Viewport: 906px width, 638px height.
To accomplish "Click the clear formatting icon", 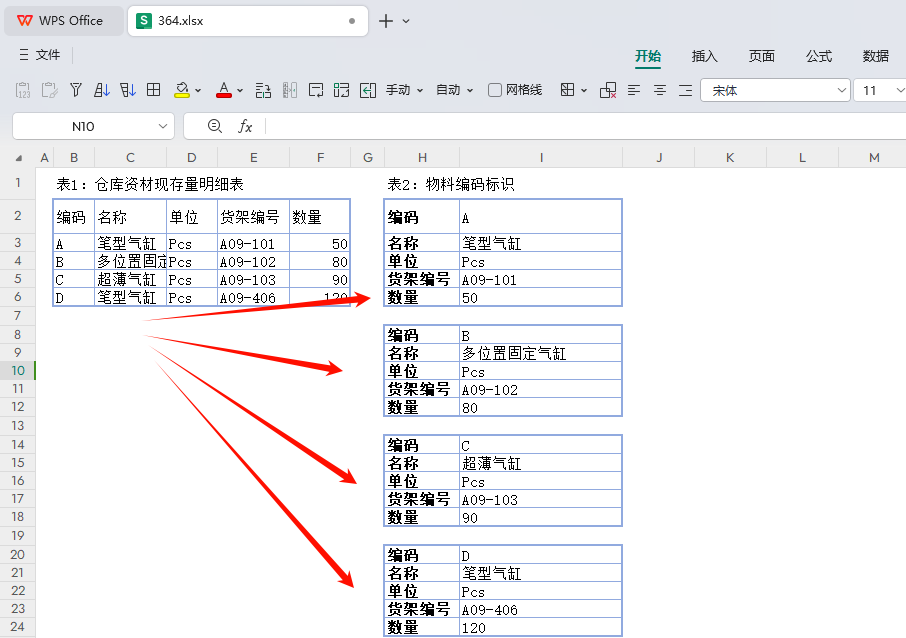I will tap(608, 90).
